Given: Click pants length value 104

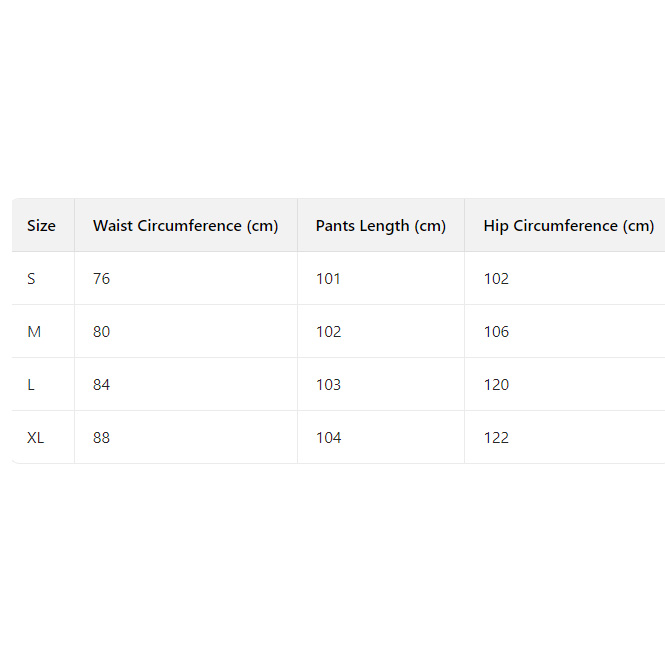Looking at the screenshot, I should (x=328, y=438).
